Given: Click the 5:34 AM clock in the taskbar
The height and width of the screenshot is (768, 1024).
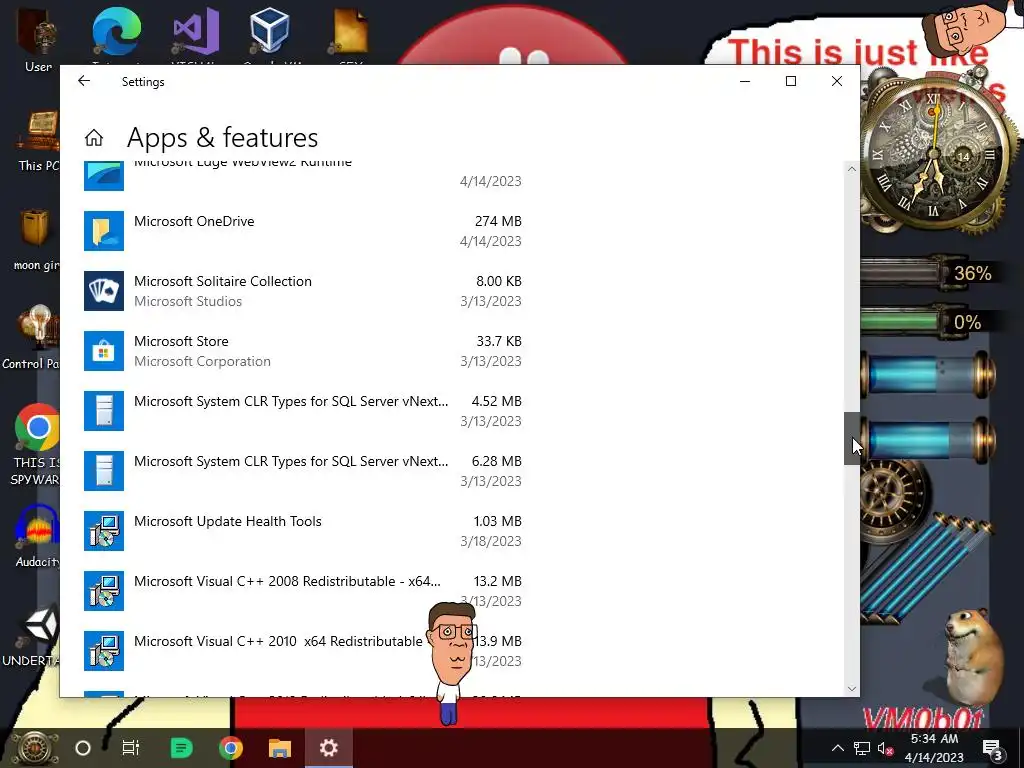Looking at the screenshot, I should (934, 739).
